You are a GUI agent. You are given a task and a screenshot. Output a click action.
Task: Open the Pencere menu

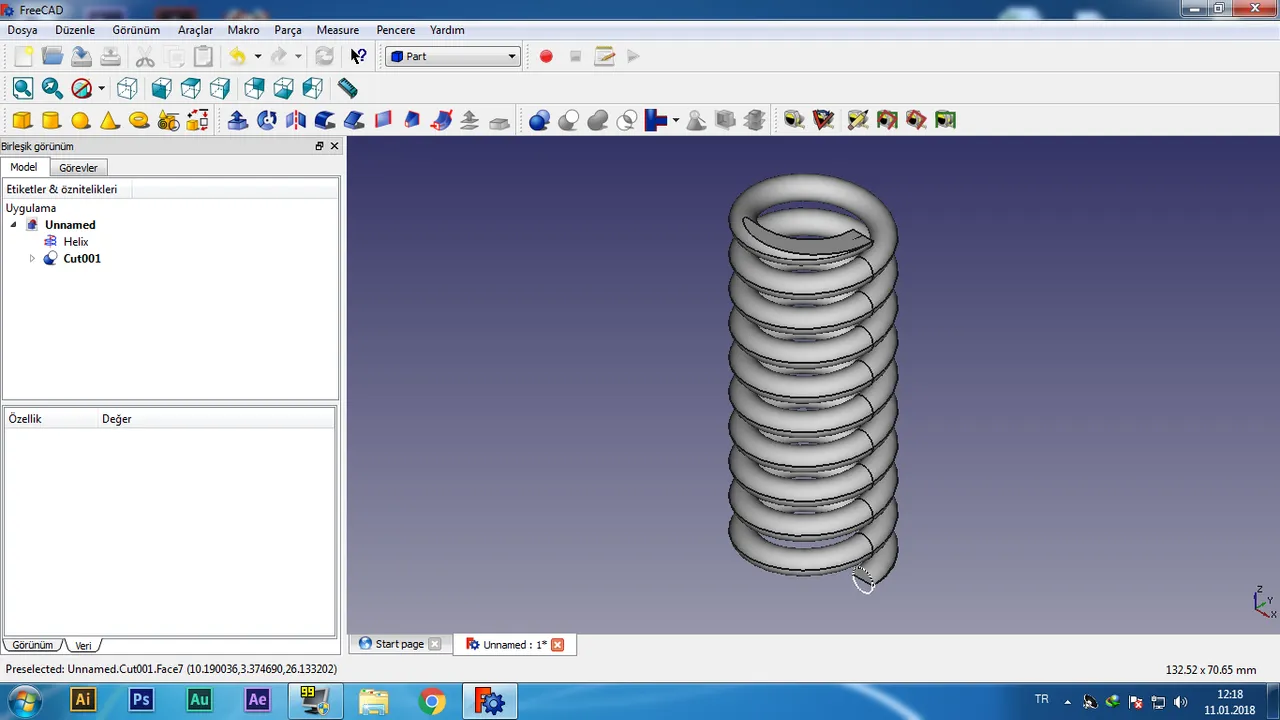coord(396,30)
